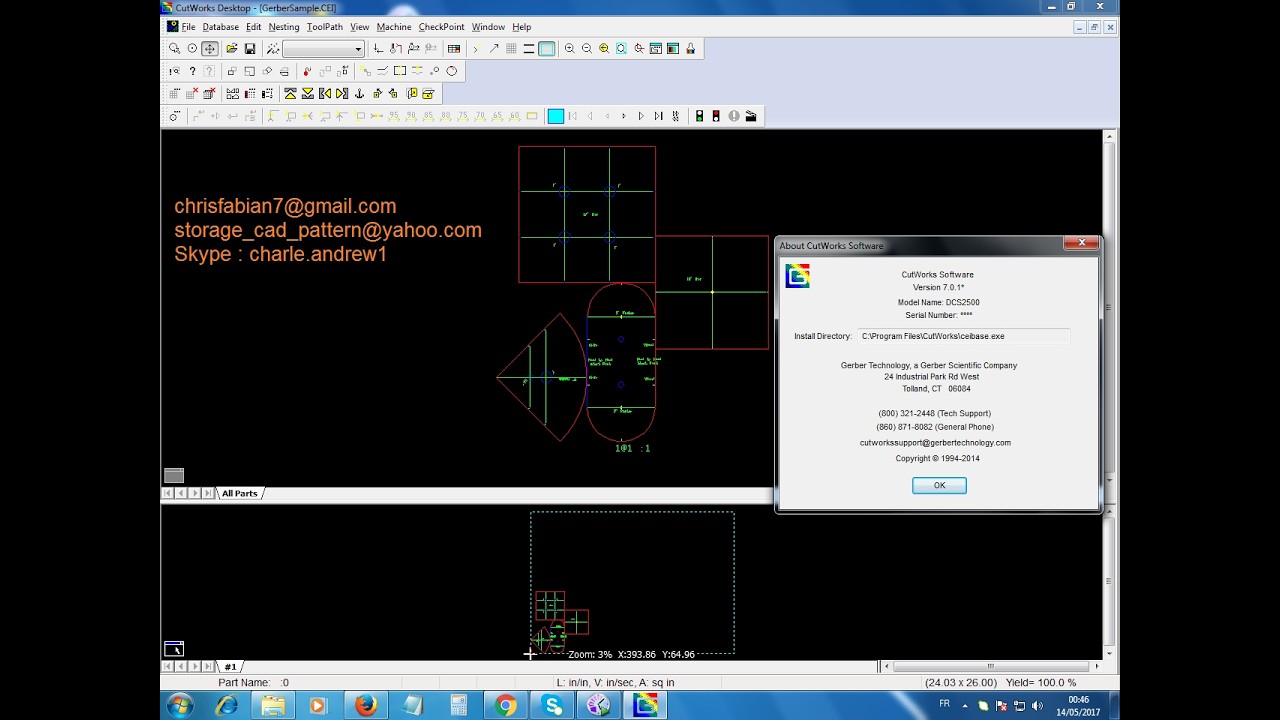Click the zoom out magnifier icon
This screenshot has width=1280, height=720.
[587, 48]
